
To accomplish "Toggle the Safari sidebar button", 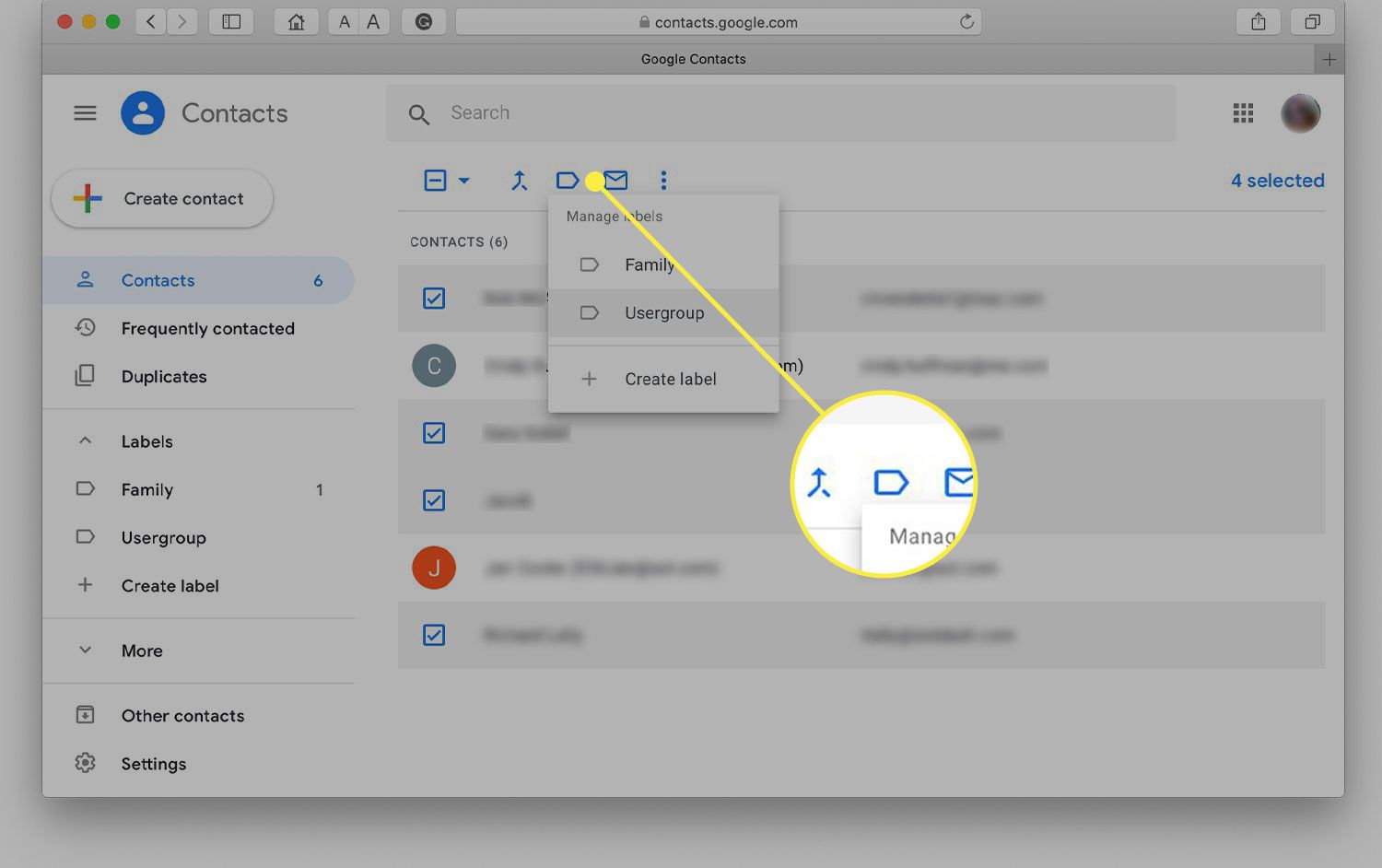I will click(x=231, y=21).
